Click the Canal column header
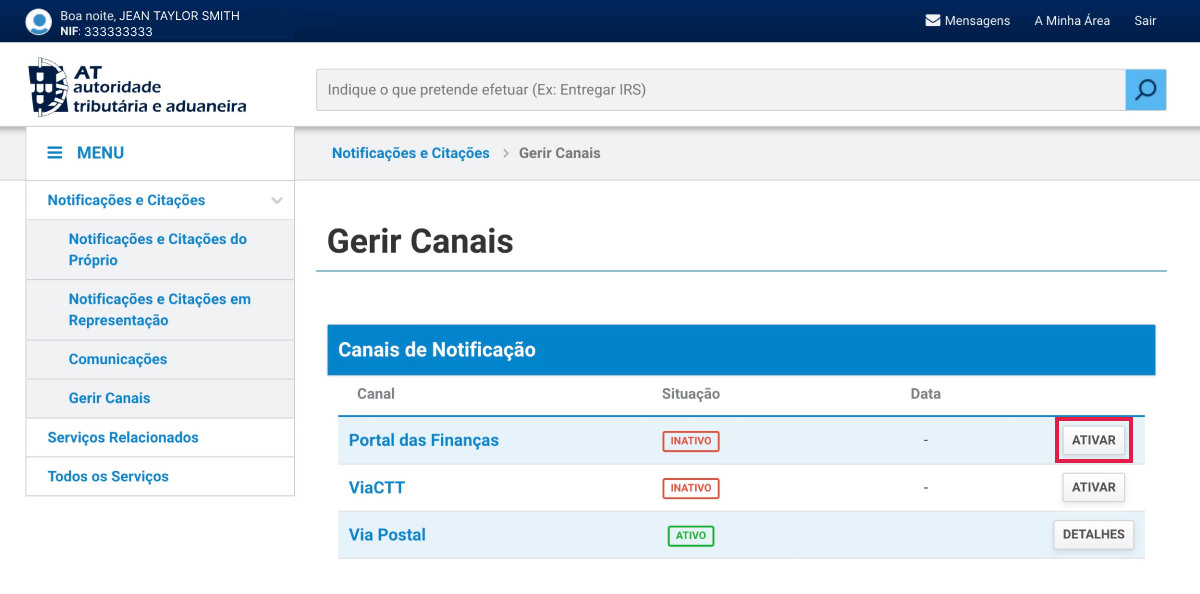Viewport: 1200px width, 594px height. 376,394
